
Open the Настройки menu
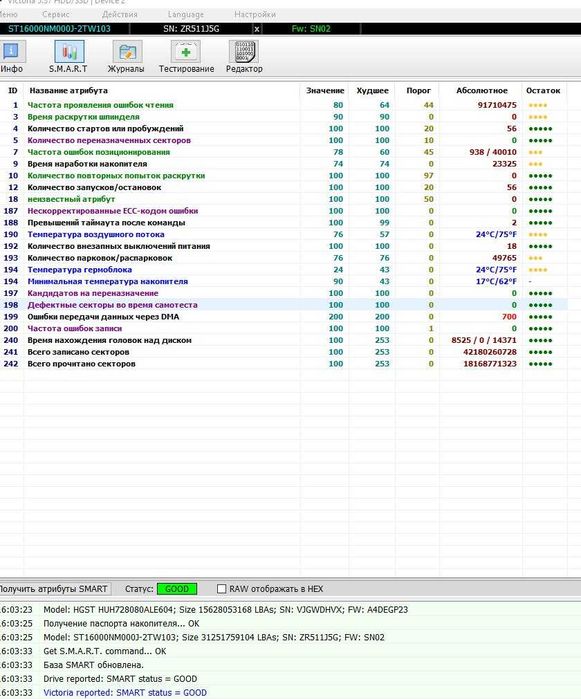(255, 14)
